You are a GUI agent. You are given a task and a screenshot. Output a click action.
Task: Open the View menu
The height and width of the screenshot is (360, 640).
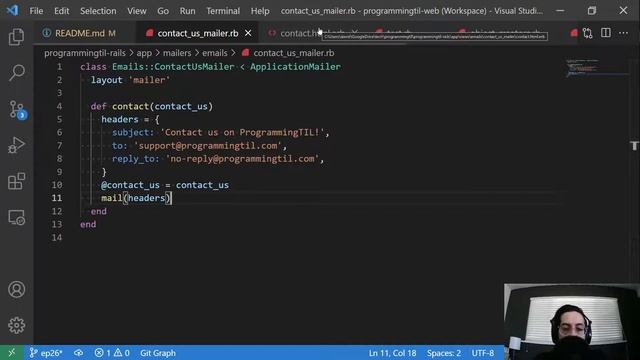point(137,11)
